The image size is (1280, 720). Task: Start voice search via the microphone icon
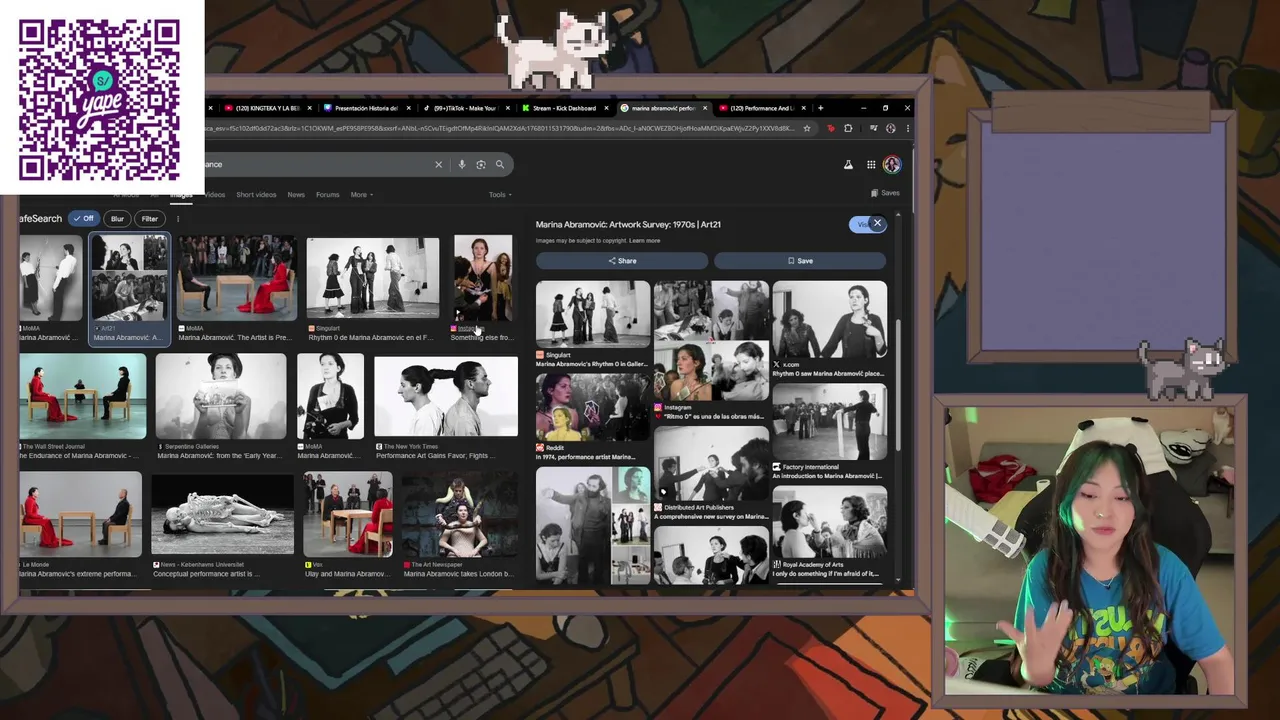coord(462,164)
